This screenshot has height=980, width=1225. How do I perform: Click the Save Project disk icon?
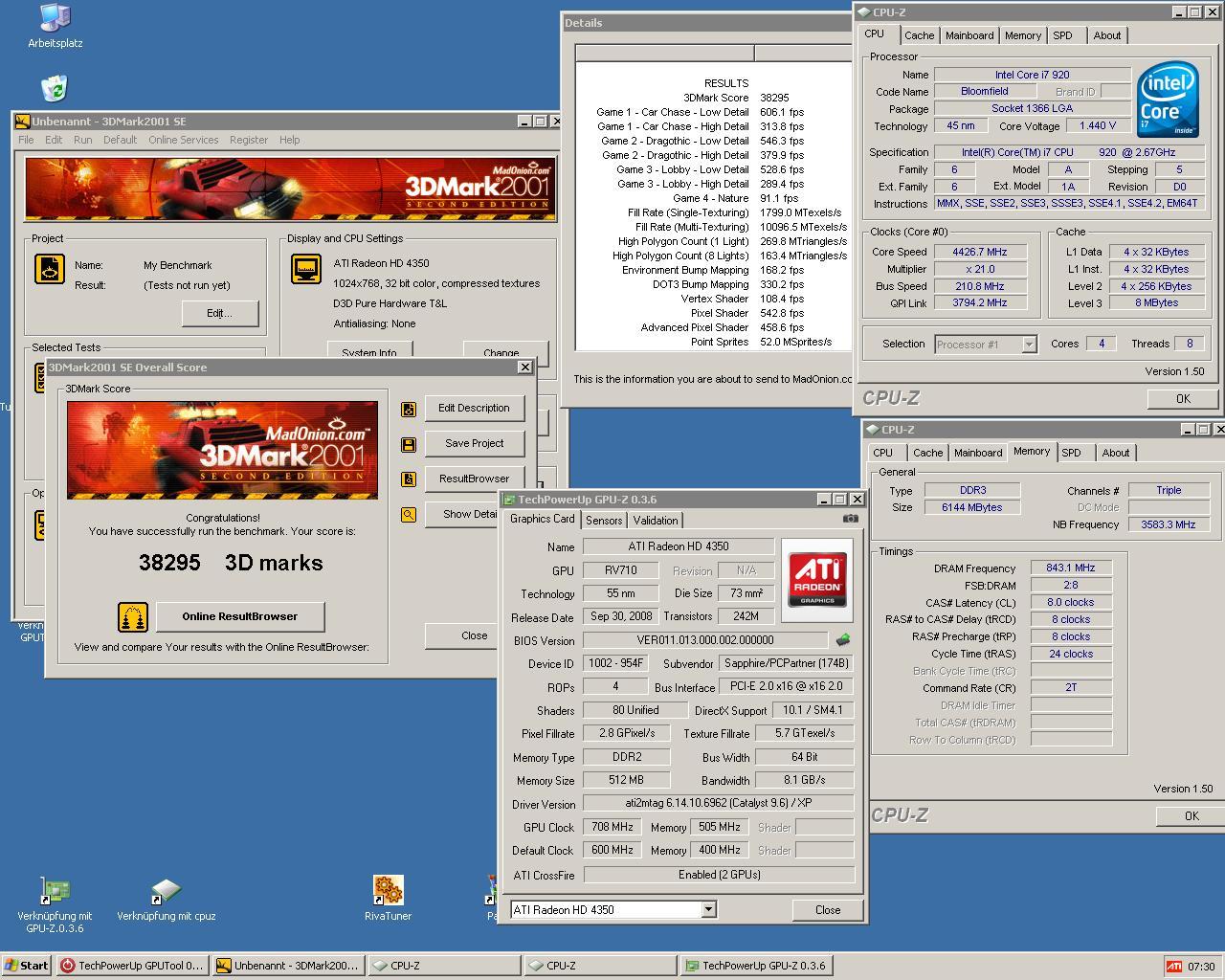pyautogui.click(x=409, y=444)
